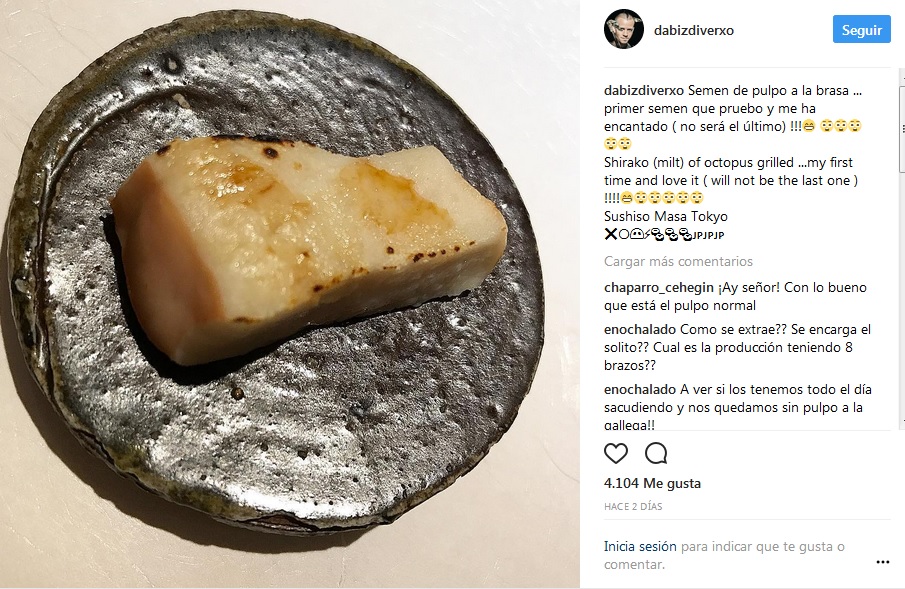
Task: Click the comment speech bubble icon
Action: (656, 453)
